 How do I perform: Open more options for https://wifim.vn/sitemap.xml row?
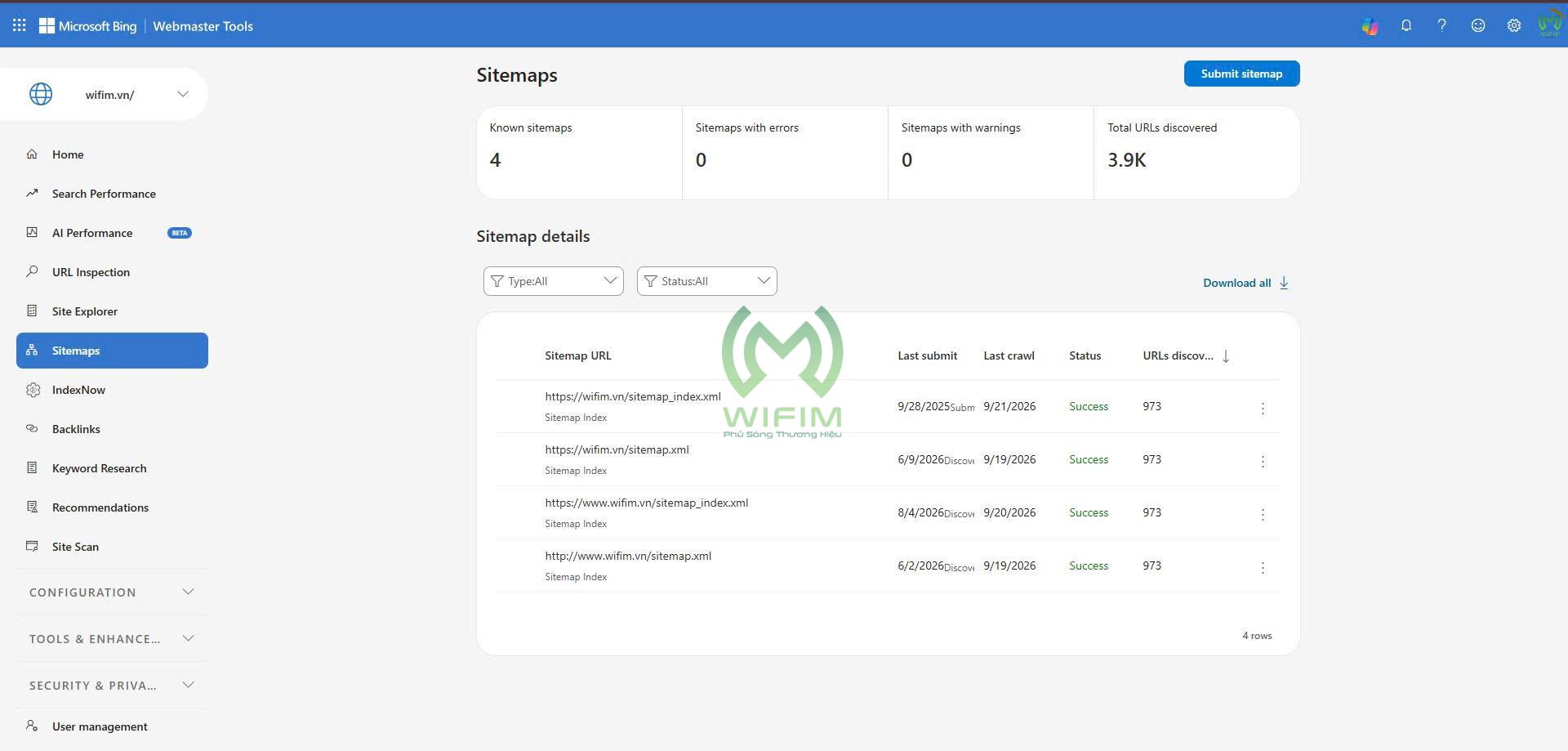[x=1263, y=461]
